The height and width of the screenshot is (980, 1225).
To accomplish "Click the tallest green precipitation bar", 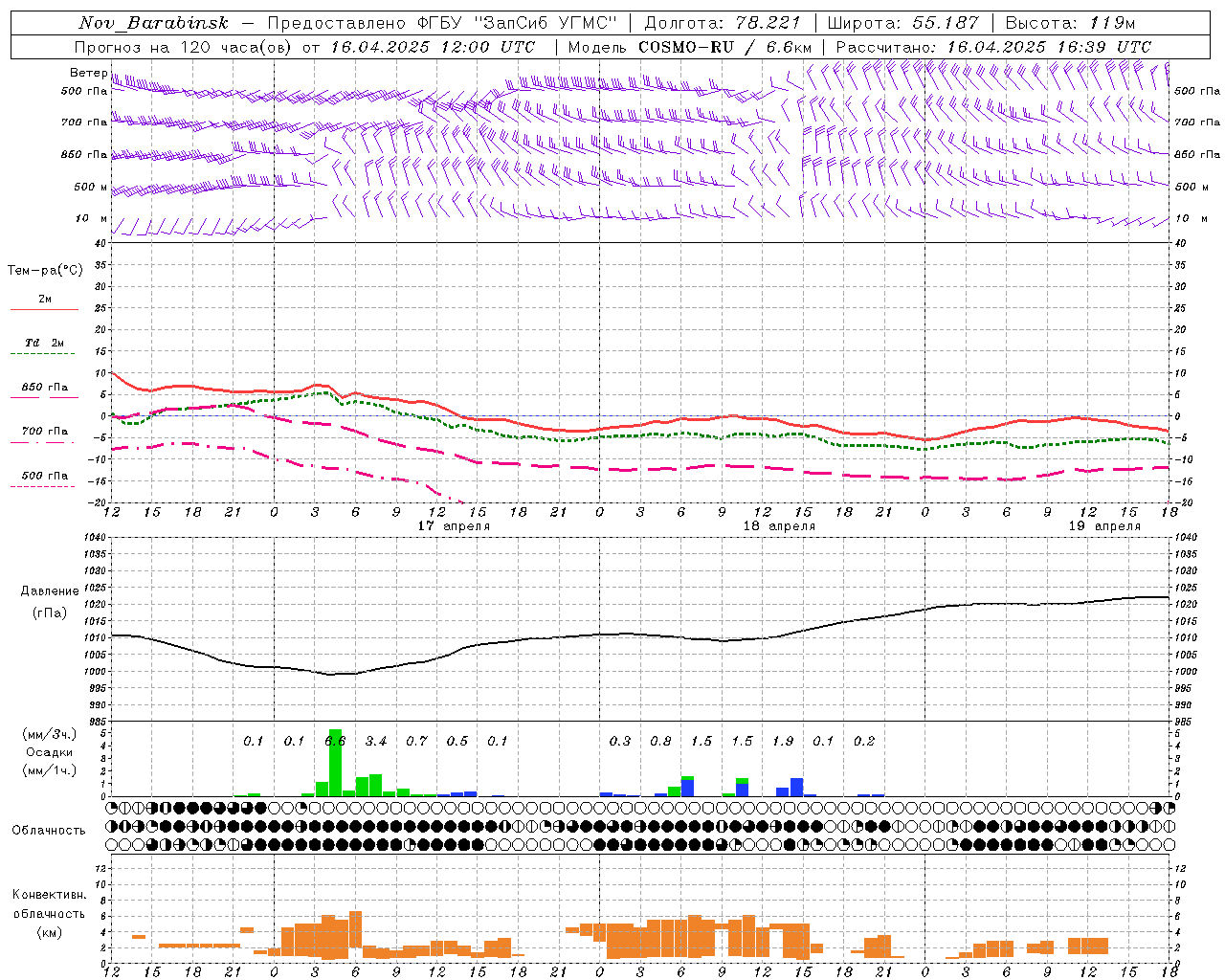I will click(x=335, y=763).
